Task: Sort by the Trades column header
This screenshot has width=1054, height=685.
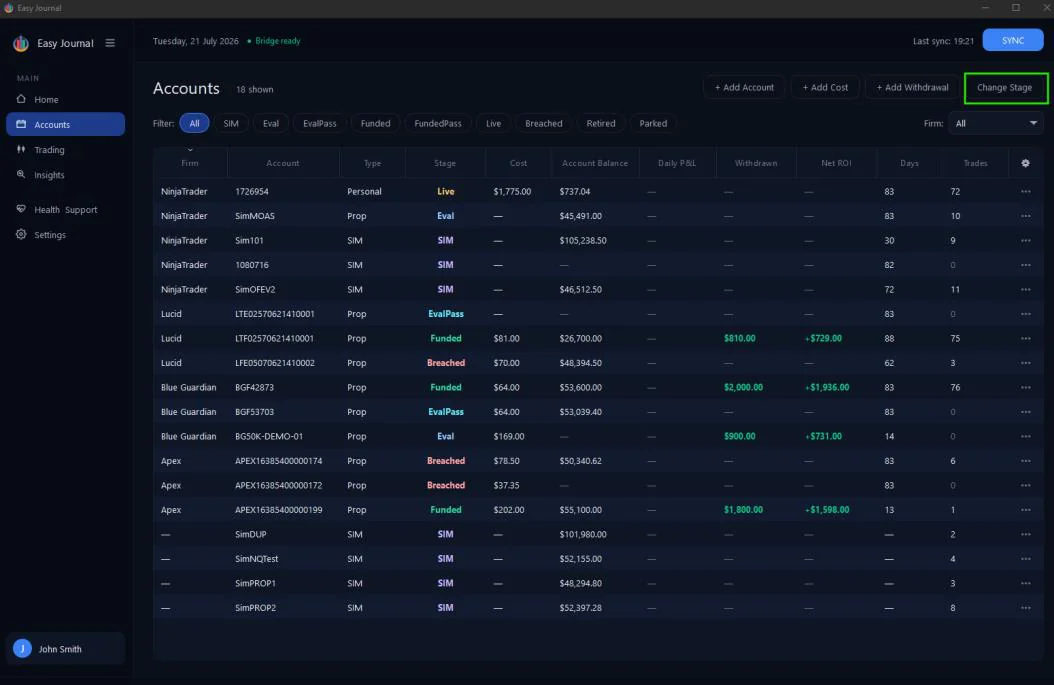Action: tap(975, 163)
